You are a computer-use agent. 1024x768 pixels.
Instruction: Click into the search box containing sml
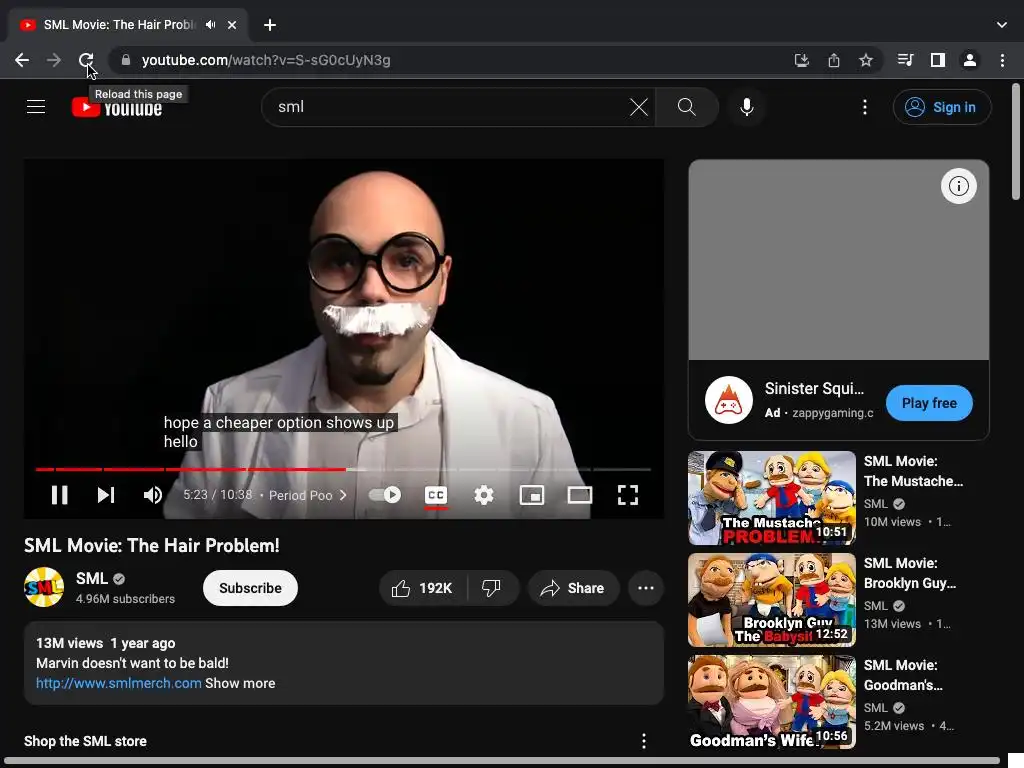point(451,106)
